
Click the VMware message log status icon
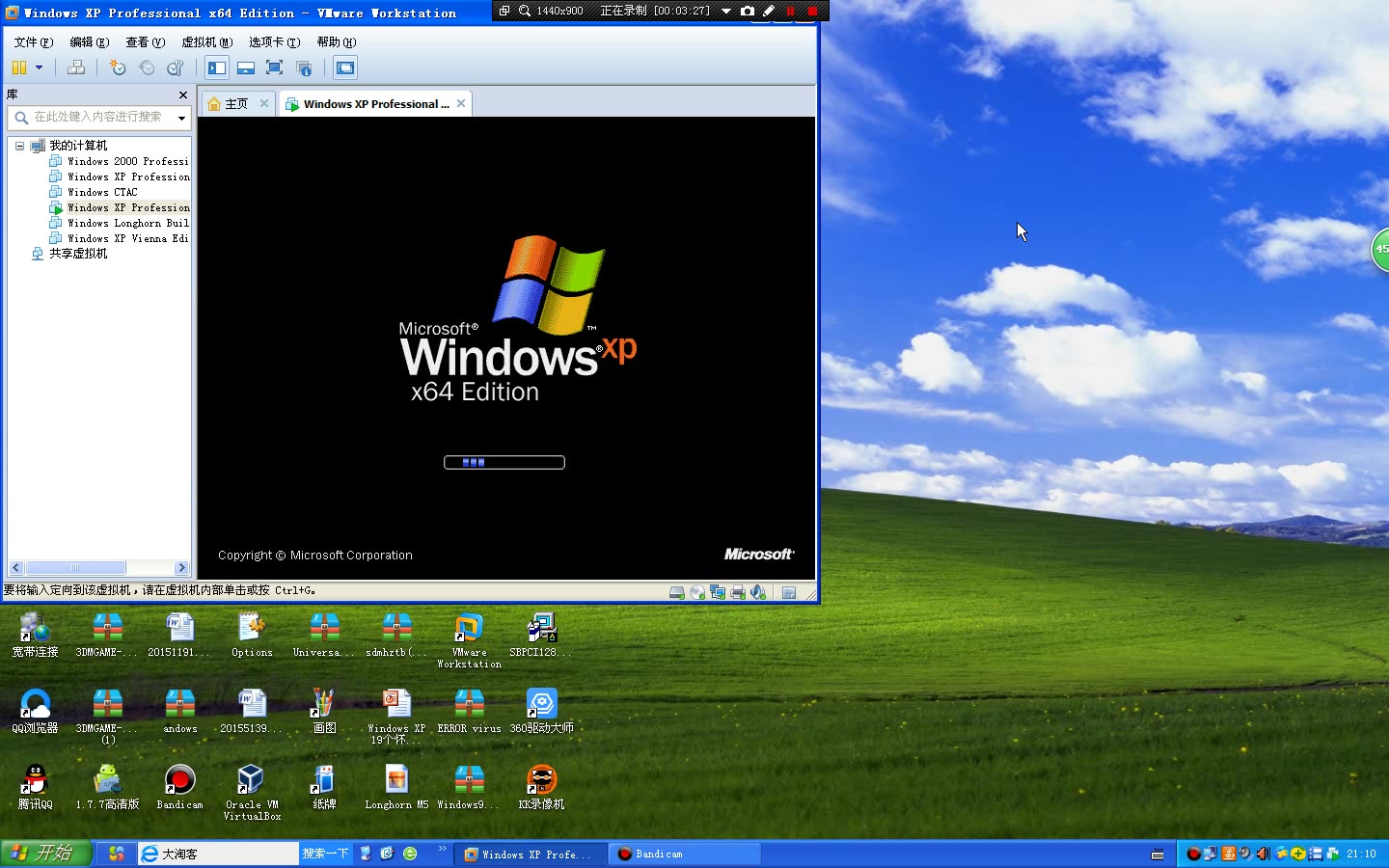789,592
